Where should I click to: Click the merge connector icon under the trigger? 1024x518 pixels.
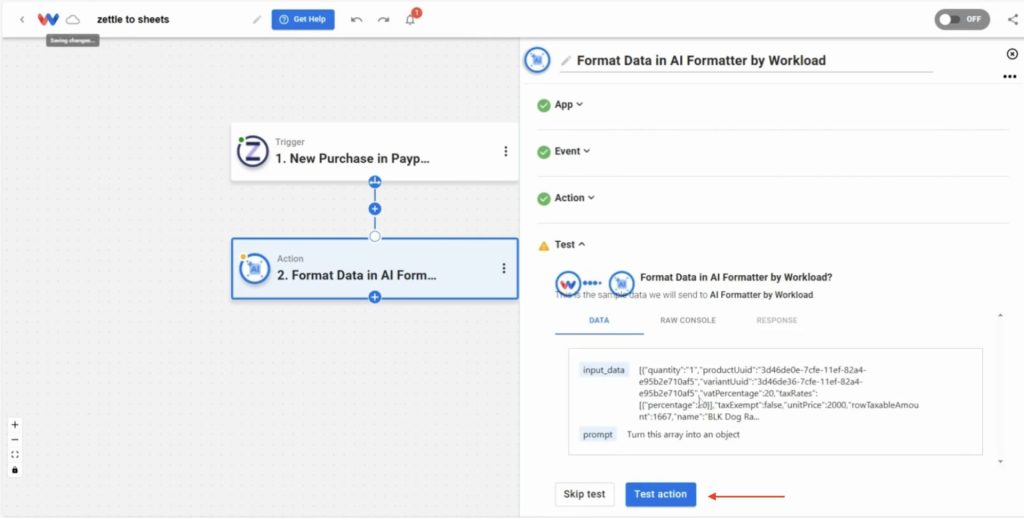375,182
